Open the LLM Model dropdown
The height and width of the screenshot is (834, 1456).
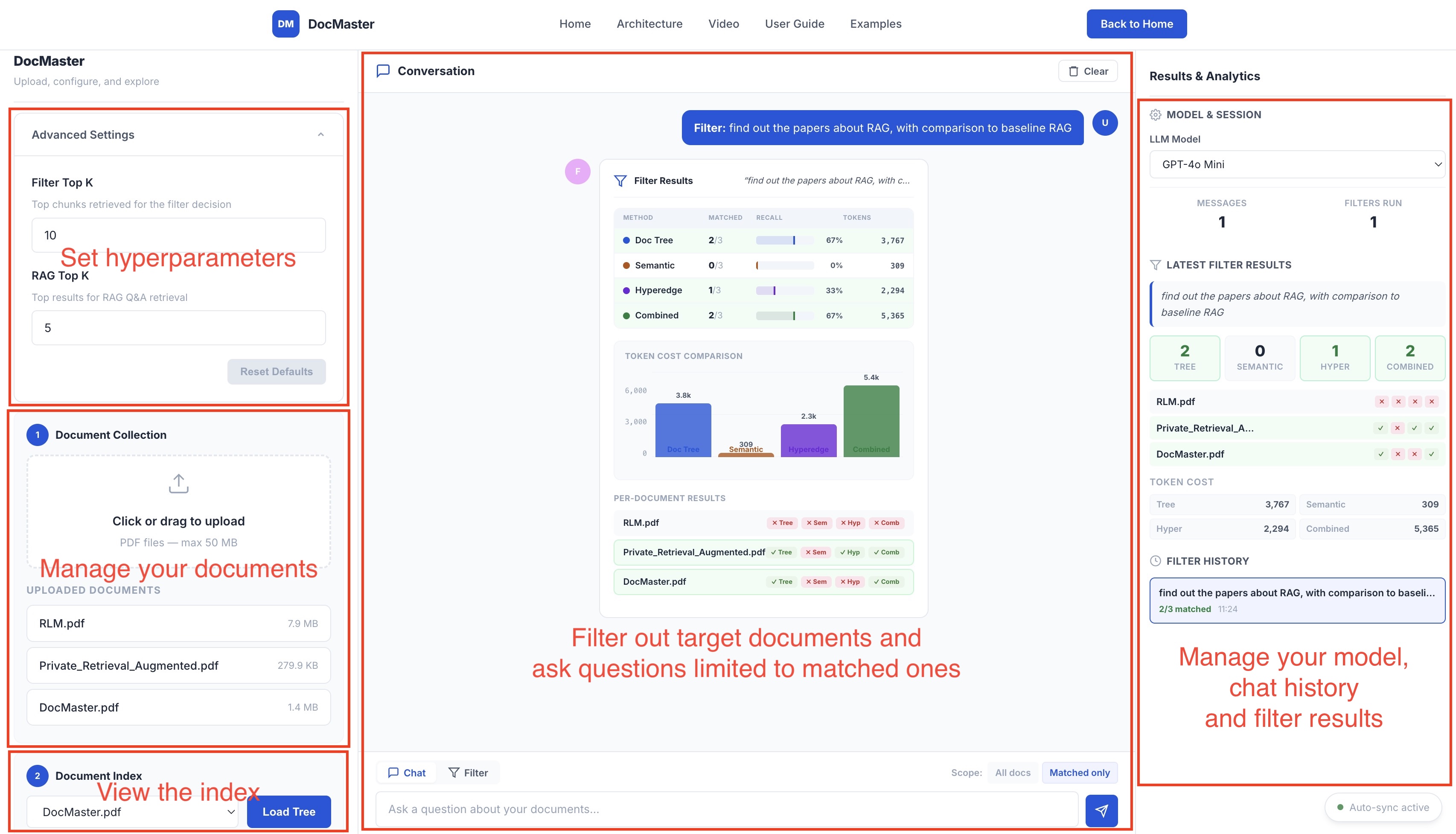(x=1297, y=164)
